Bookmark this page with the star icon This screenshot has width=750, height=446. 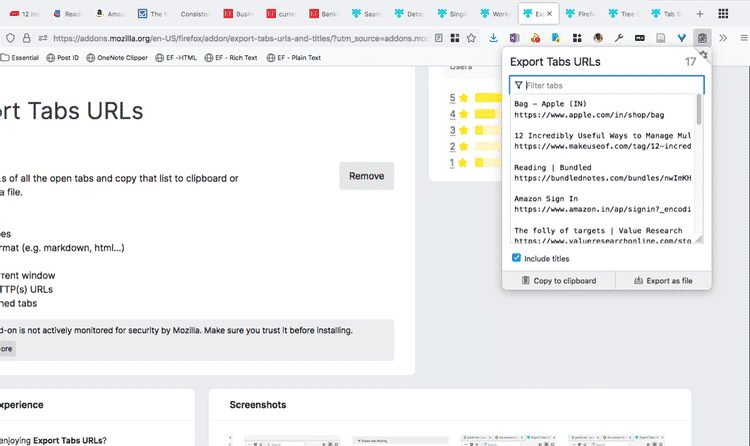pos(471,38)
